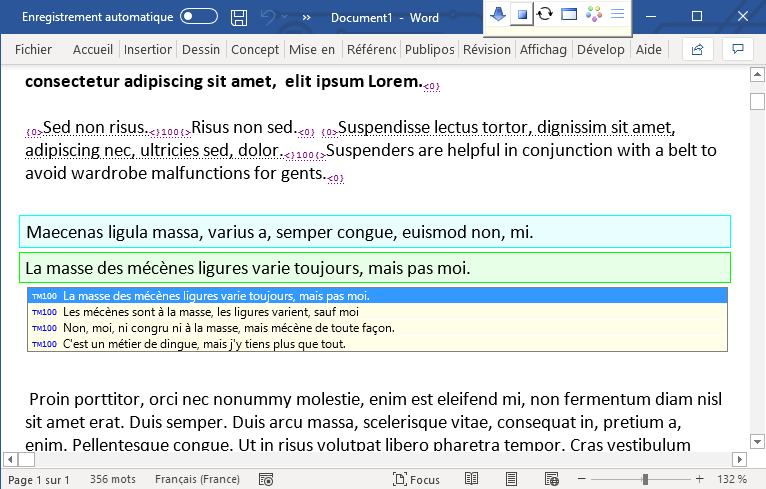Click the text Sed non risus.
This screenshot has height=489, width=766.
pyautogui.click(x=95, y=127)
